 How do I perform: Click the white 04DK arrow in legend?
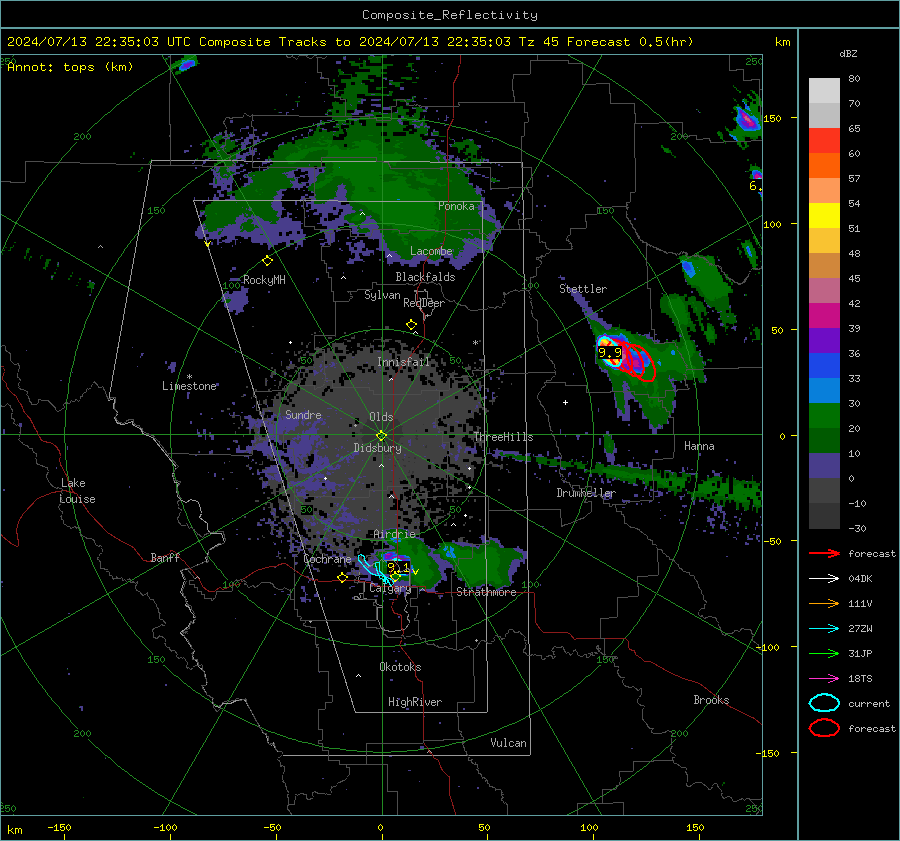point(824,579)
